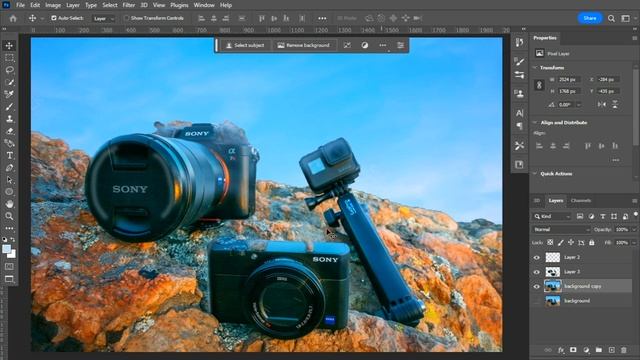
Task: Enable Show Transform Controls checkbox
Action: (x=127, y=18)
